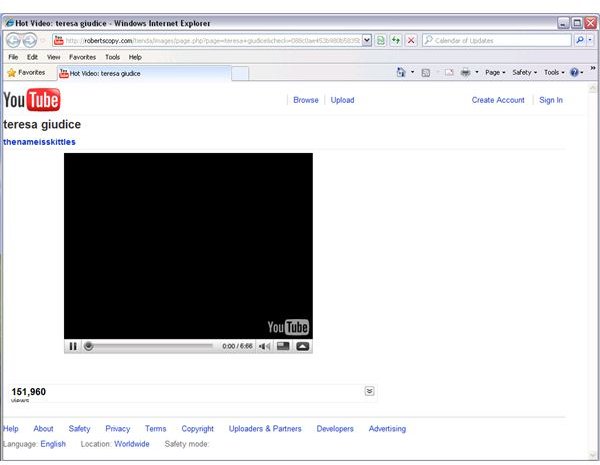Click the RSS feeds icon

tap(426, 72)
